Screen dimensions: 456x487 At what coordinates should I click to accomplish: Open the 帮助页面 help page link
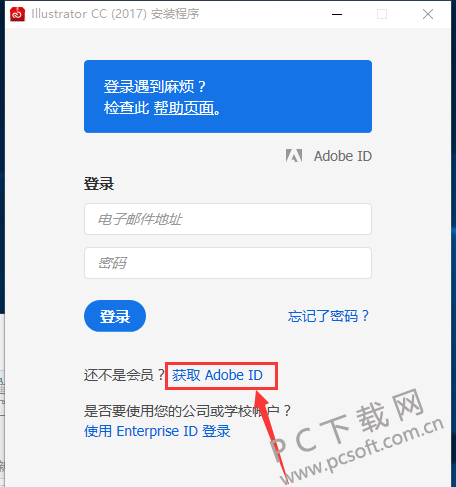coord(184,108)
